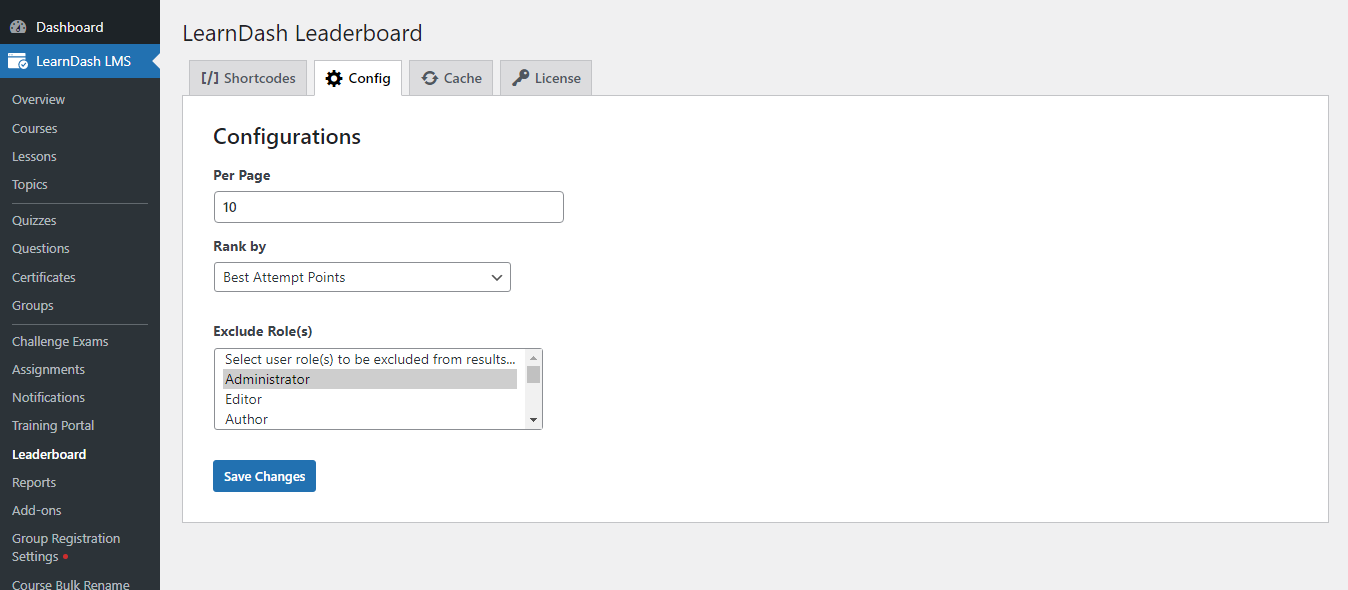Click the Dashboard gauge icon
The width and height of the screenshot is (1348, 590).
click(18, 27)
